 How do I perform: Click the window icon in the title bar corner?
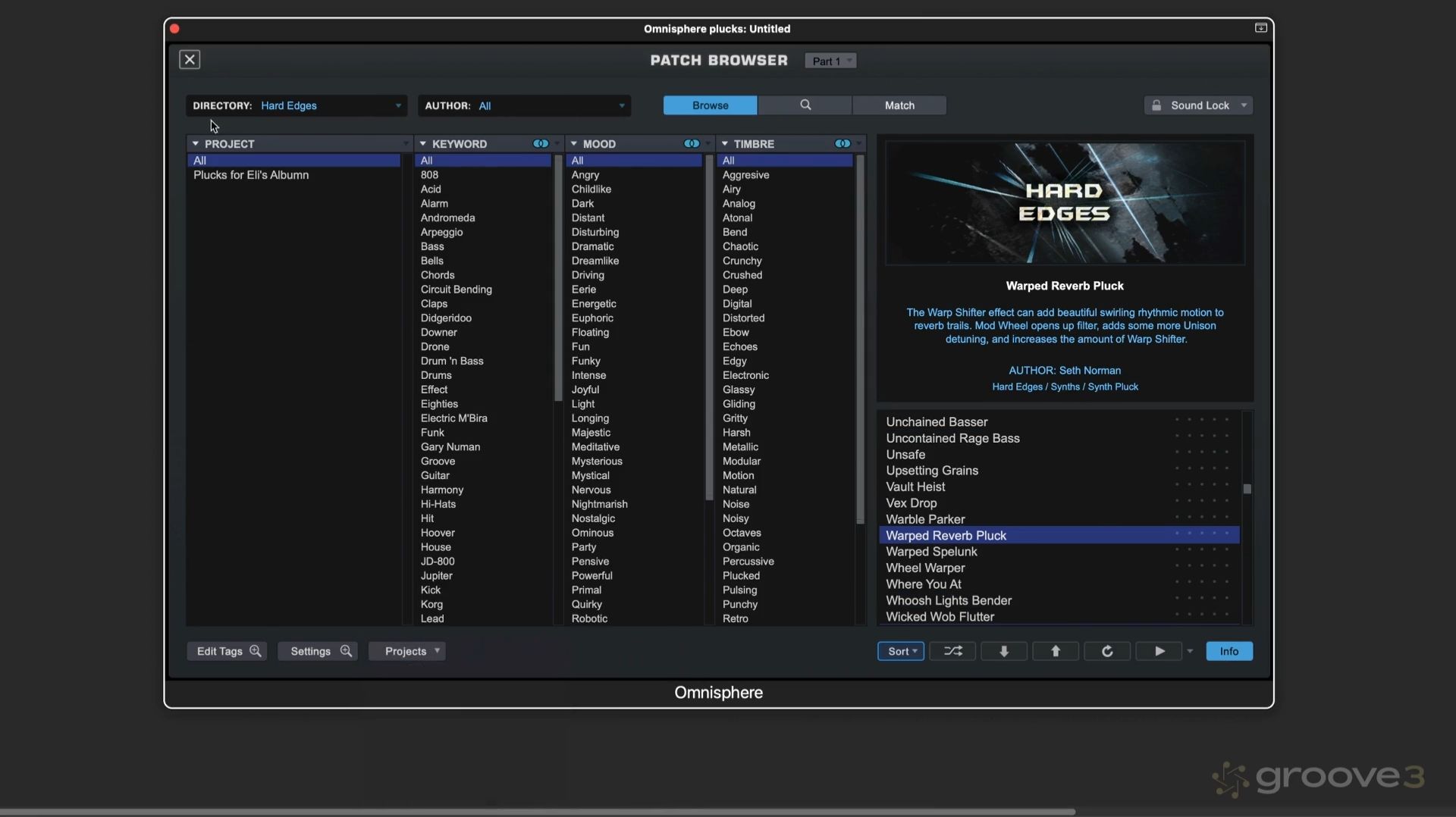[x=1261, y=28]
